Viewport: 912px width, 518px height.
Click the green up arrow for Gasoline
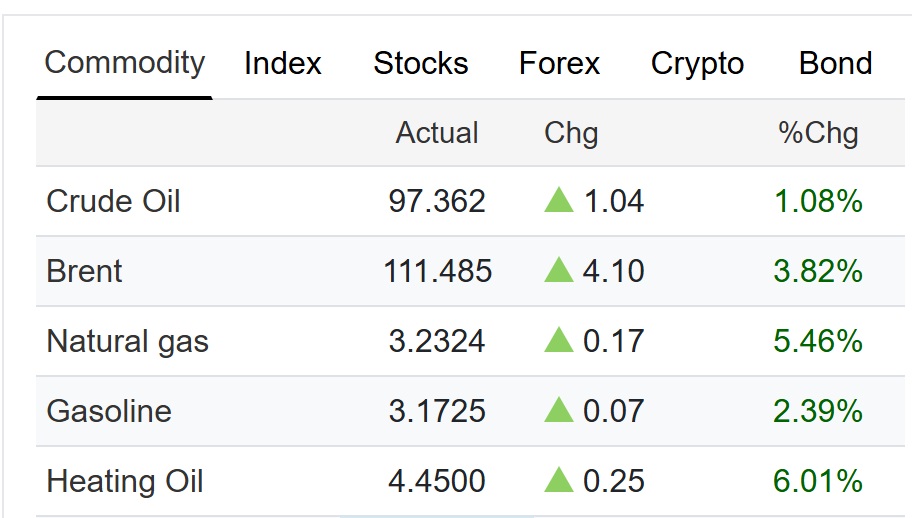pyautogui.click(x=559, y=410)
